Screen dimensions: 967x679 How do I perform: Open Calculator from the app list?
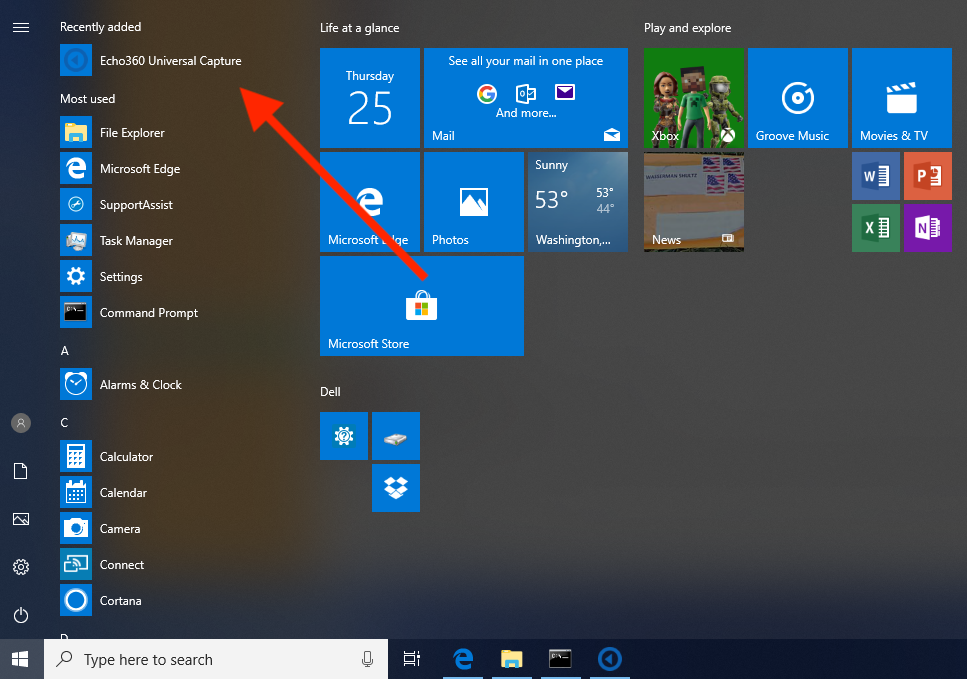tap(126, 457)
